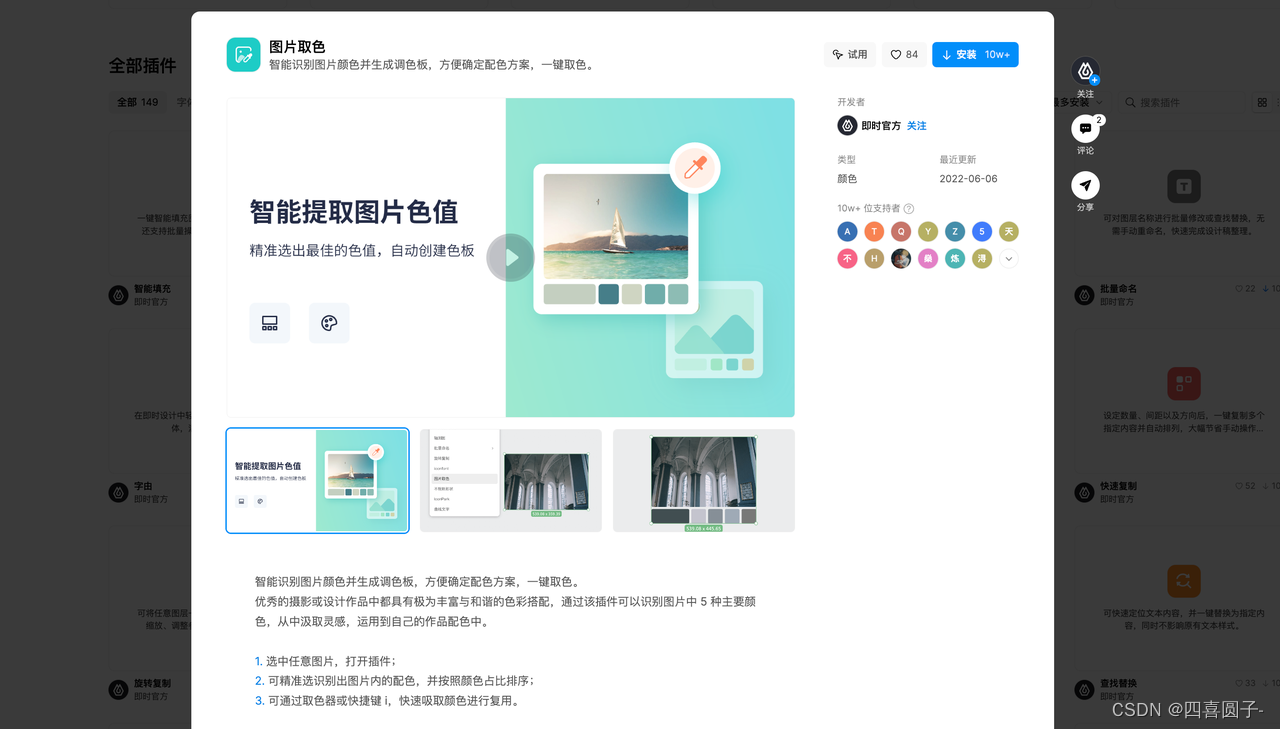This screenshot has width=1280, height=729.
Task: Click developer logo beside 旋转复制
Action: [x=118, y=689]
